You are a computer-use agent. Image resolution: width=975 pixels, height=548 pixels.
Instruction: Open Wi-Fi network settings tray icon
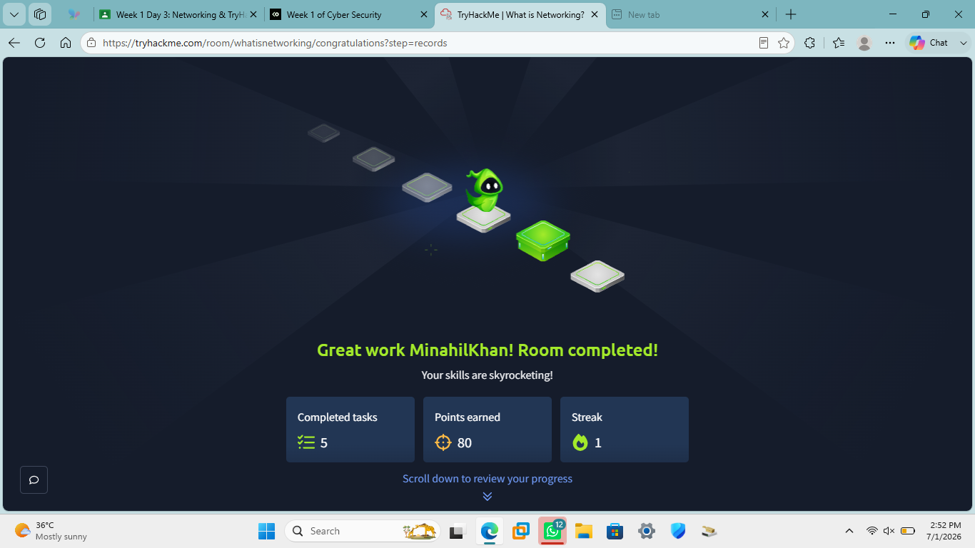click(x=872, y=531)
